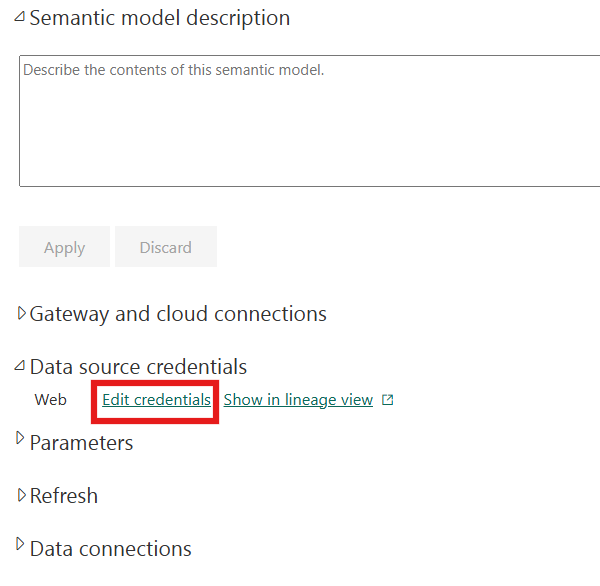Open the Show in lineage view link
The width and height of the screenshot is (600, 586).
[x=298, y=400]
